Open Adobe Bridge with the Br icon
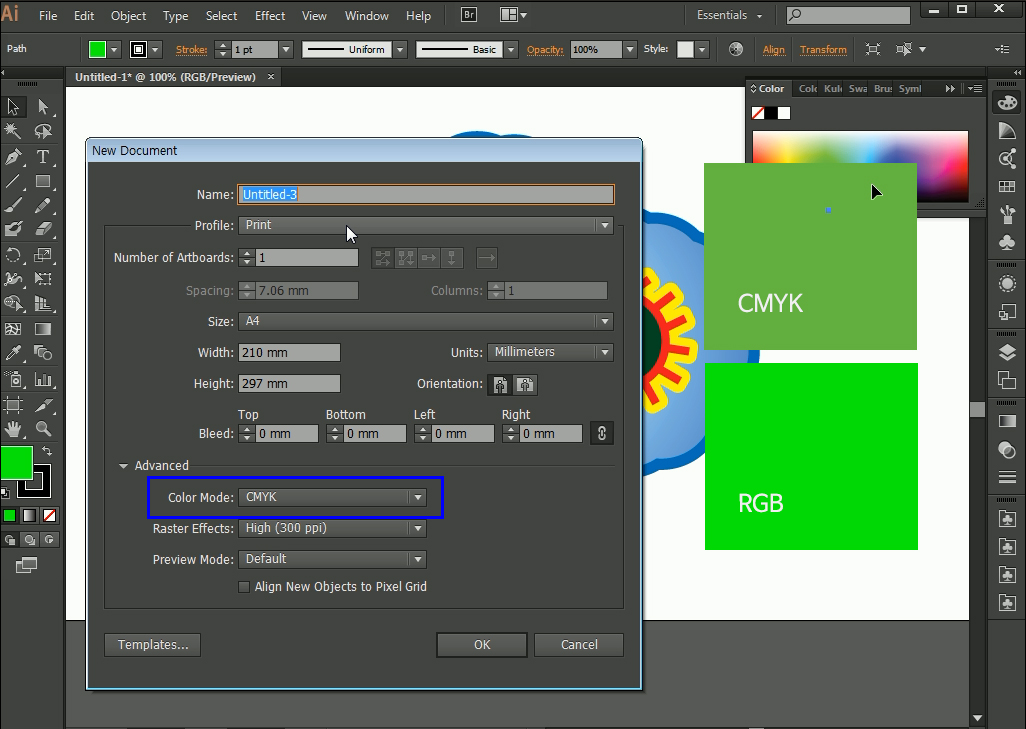 469,14
